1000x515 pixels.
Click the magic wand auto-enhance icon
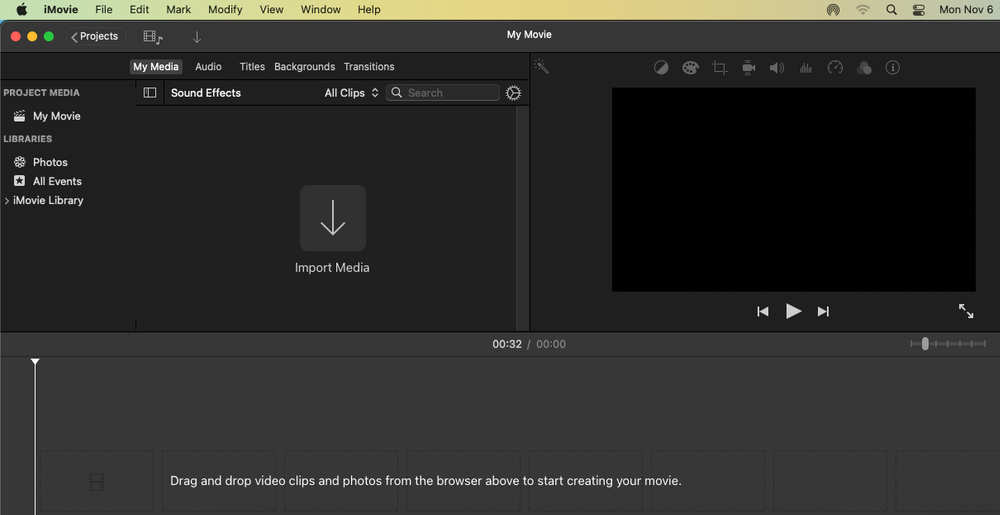541,67
